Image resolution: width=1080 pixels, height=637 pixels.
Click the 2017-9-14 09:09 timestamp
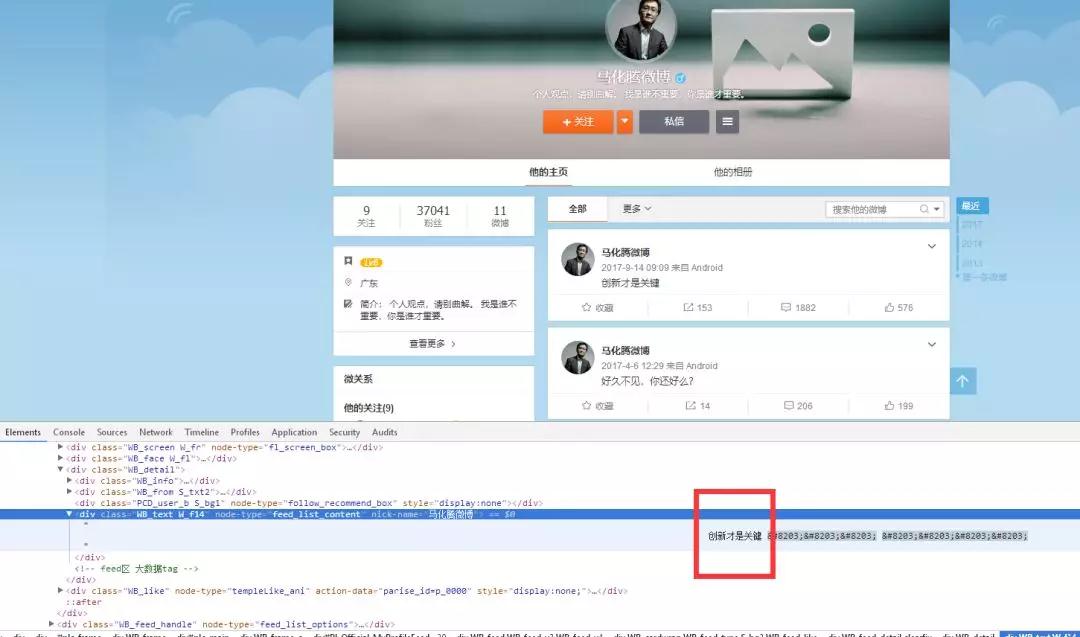[x=634, y=268]
